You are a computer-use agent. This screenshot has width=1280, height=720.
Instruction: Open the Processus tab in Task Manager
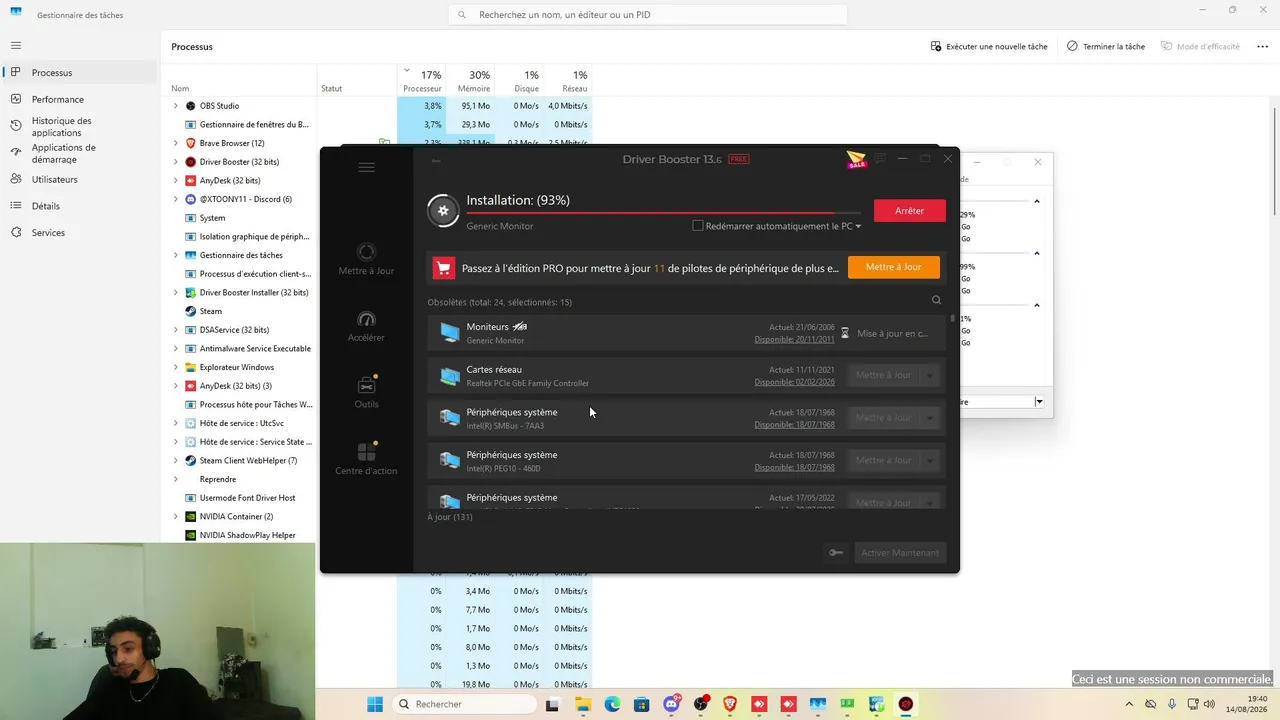80,73
